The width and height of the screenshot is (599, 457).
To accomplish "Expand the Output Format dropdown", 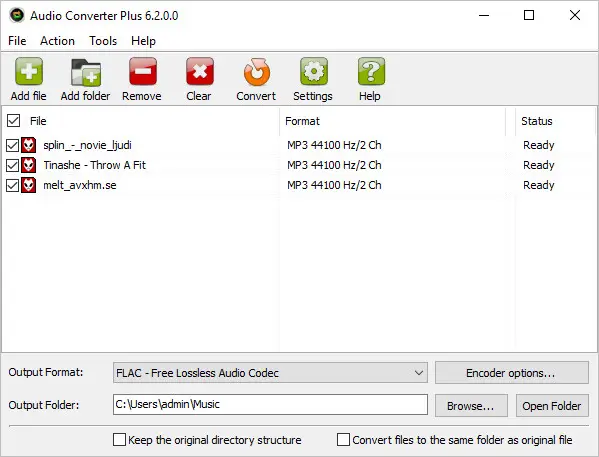I will [x=270, y=373].
